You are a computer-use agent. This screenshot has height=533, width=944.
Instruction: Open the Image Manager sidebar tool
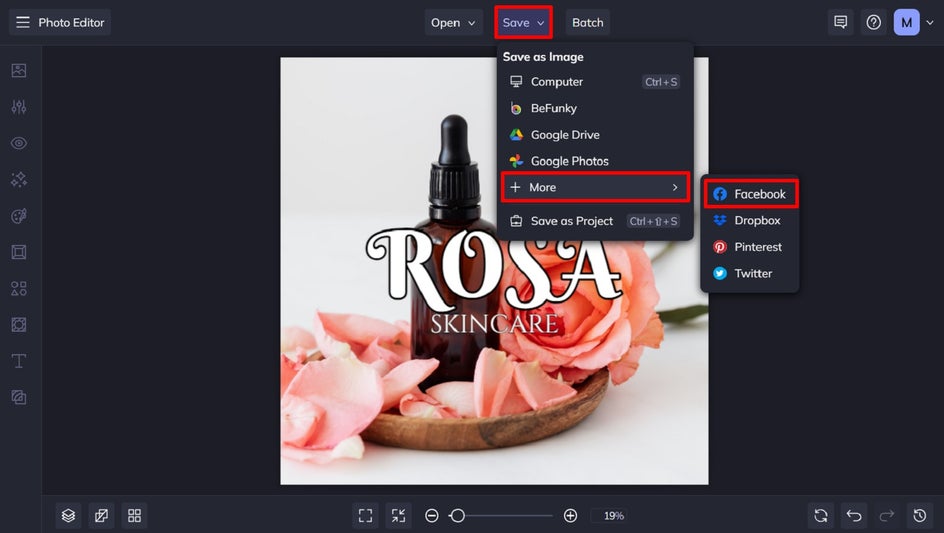[x=19, y=70]
